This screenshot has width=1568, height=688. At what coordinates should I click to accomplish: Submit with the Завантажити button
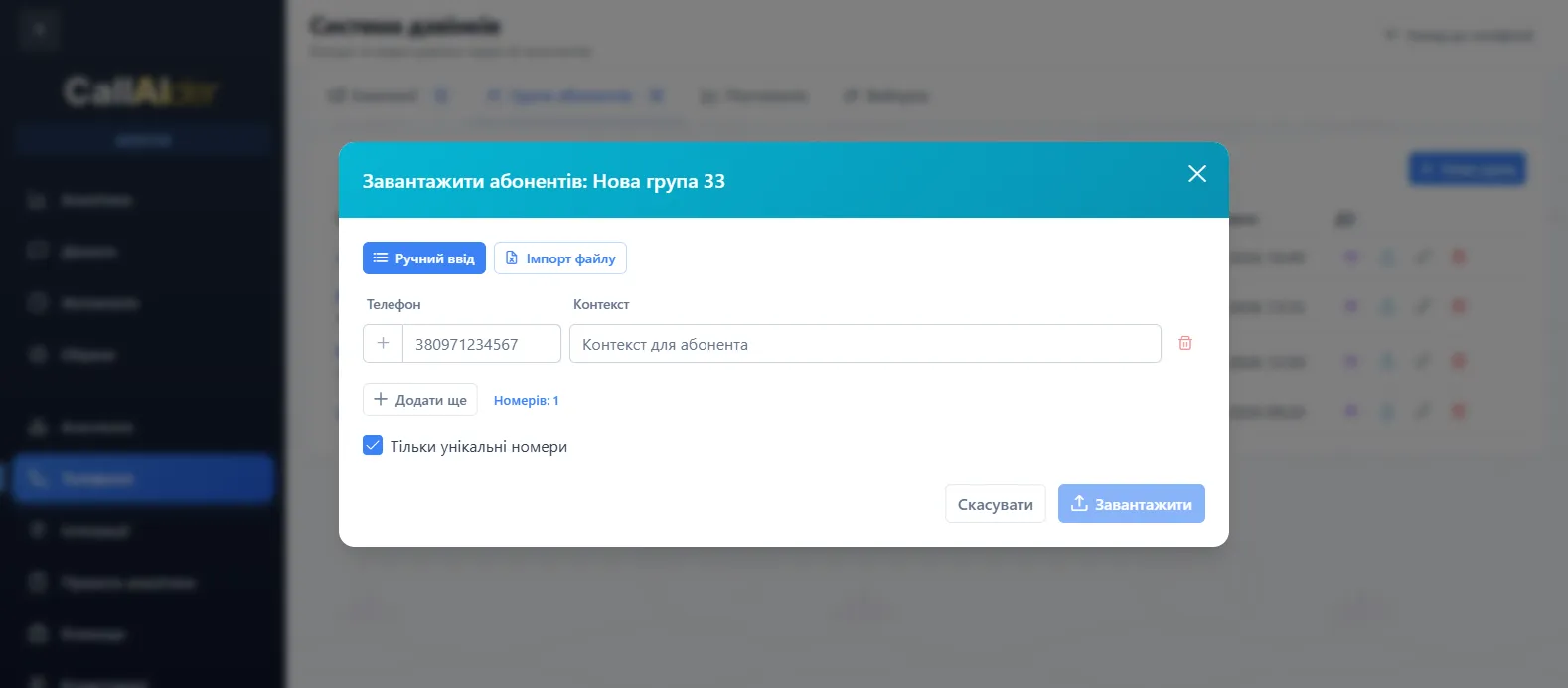point(1132,504)
